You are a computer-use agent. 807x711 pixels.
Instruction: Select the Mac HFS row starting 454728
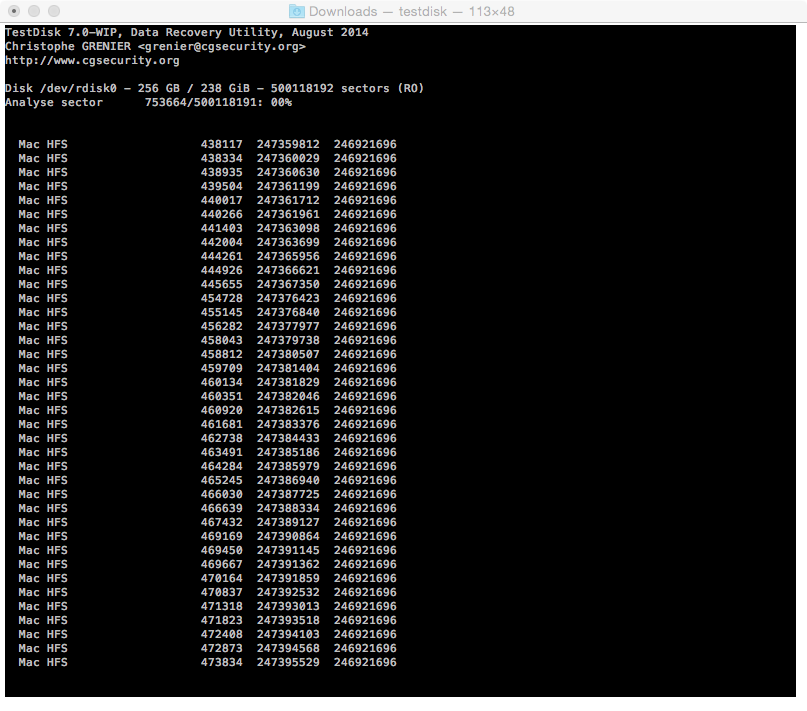point(207,298)
